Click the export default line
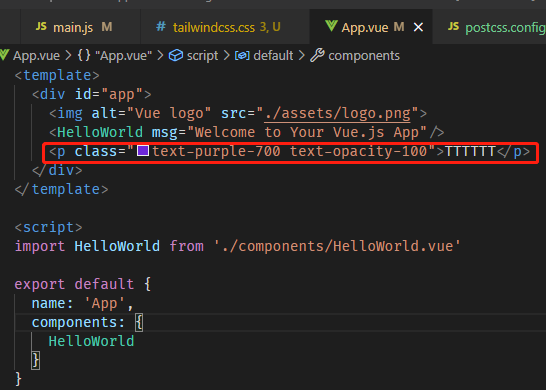546x390 pixels. (x=83, y=284)
